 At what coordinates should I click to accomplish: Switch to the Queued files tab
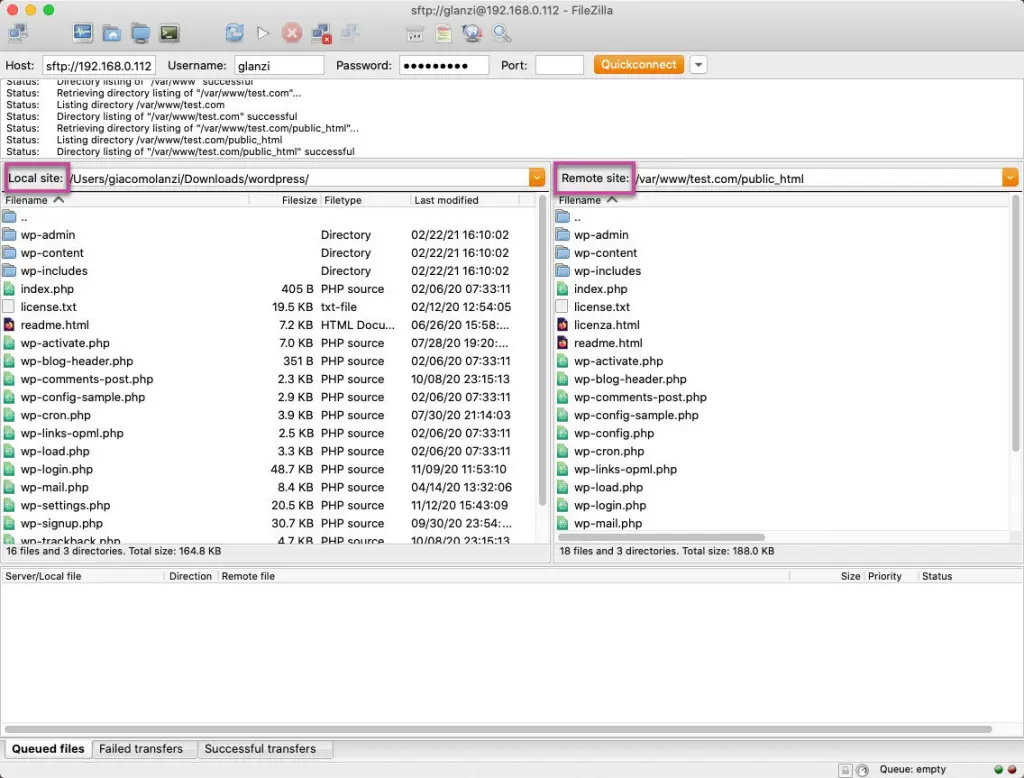coord(48,749)
